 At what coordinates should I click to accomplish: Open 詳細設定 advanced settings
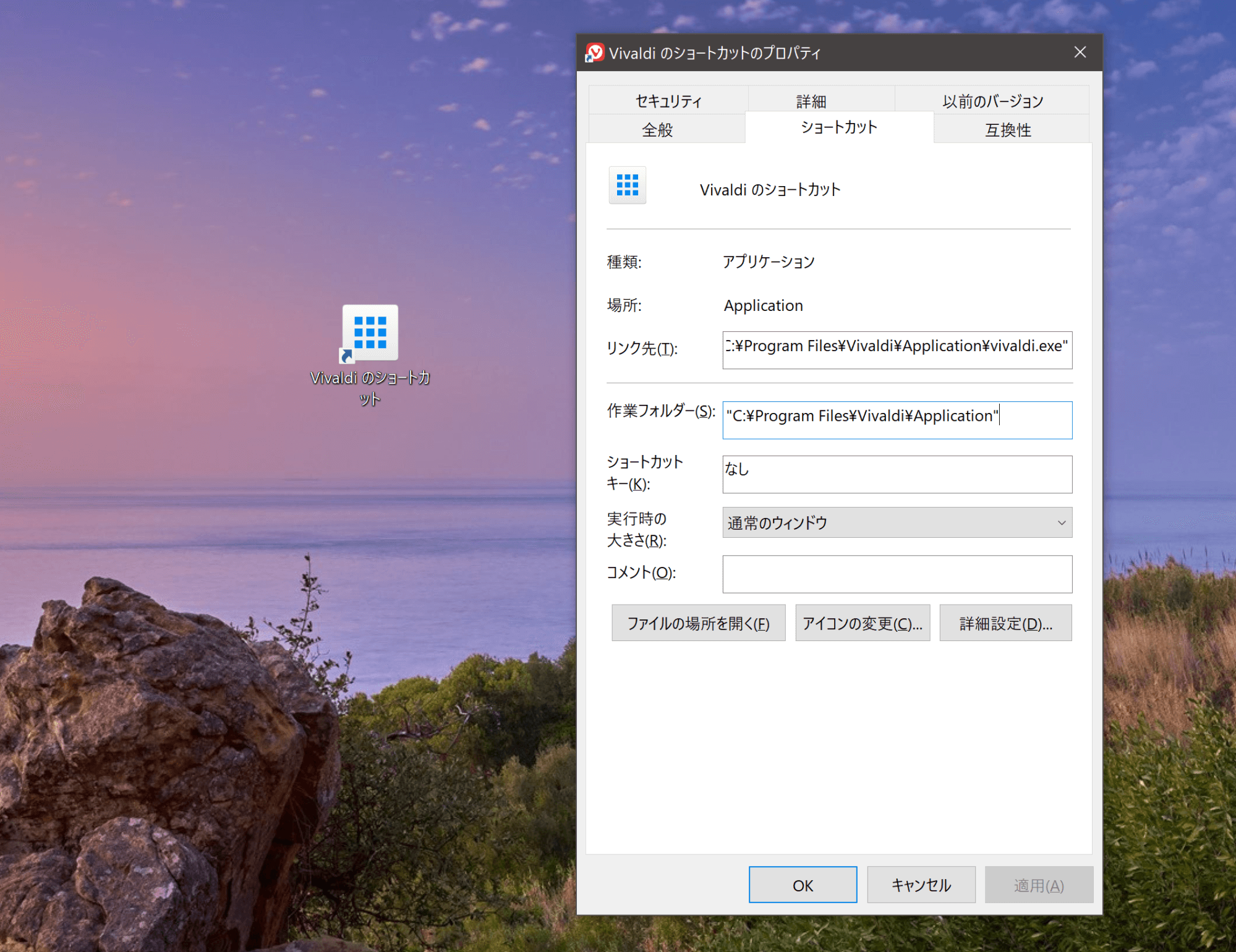(x=1006, y=623)
